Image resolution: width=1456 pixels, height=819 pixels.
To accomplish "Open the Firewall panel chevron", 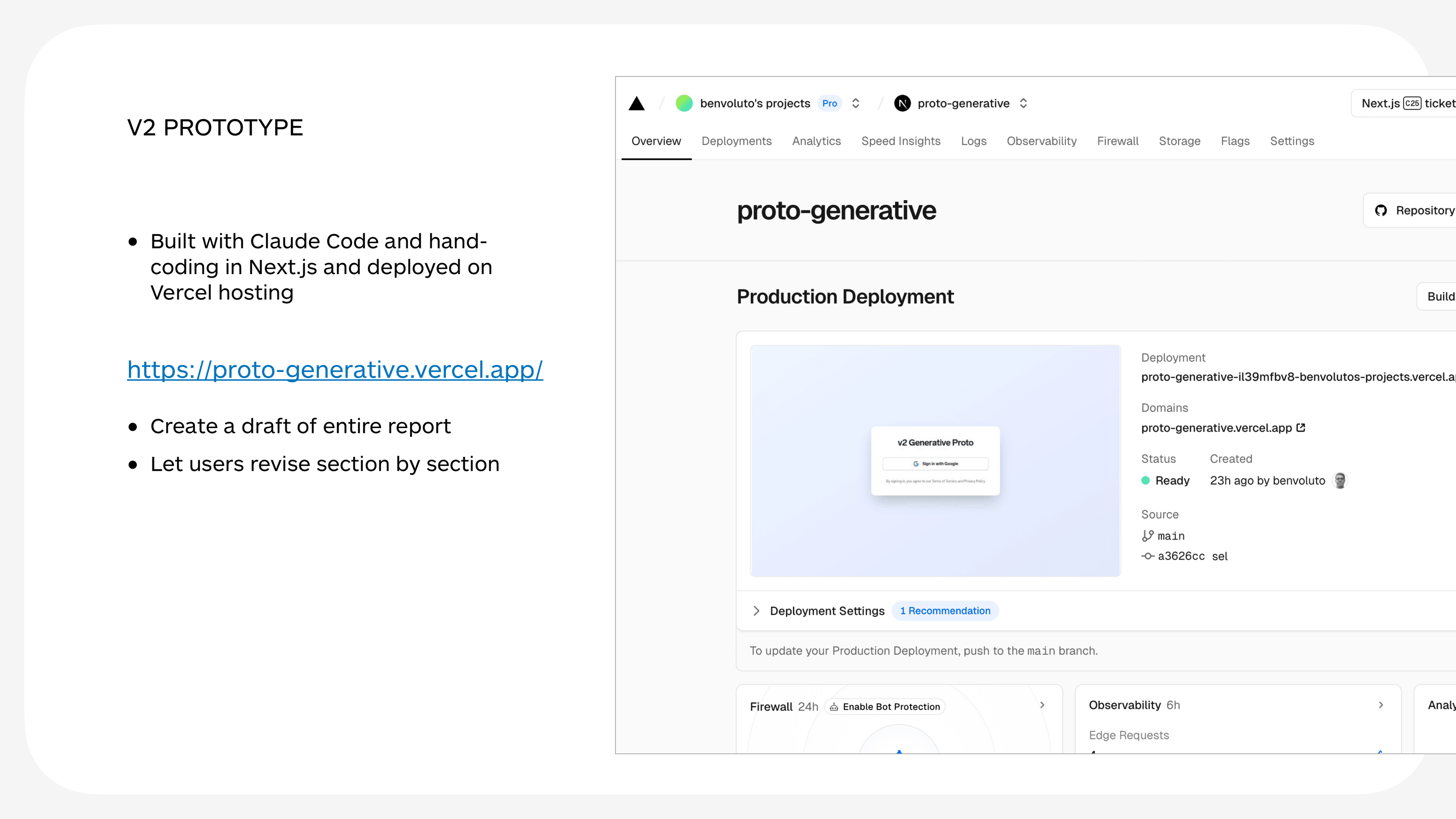I will [1042, 705].
